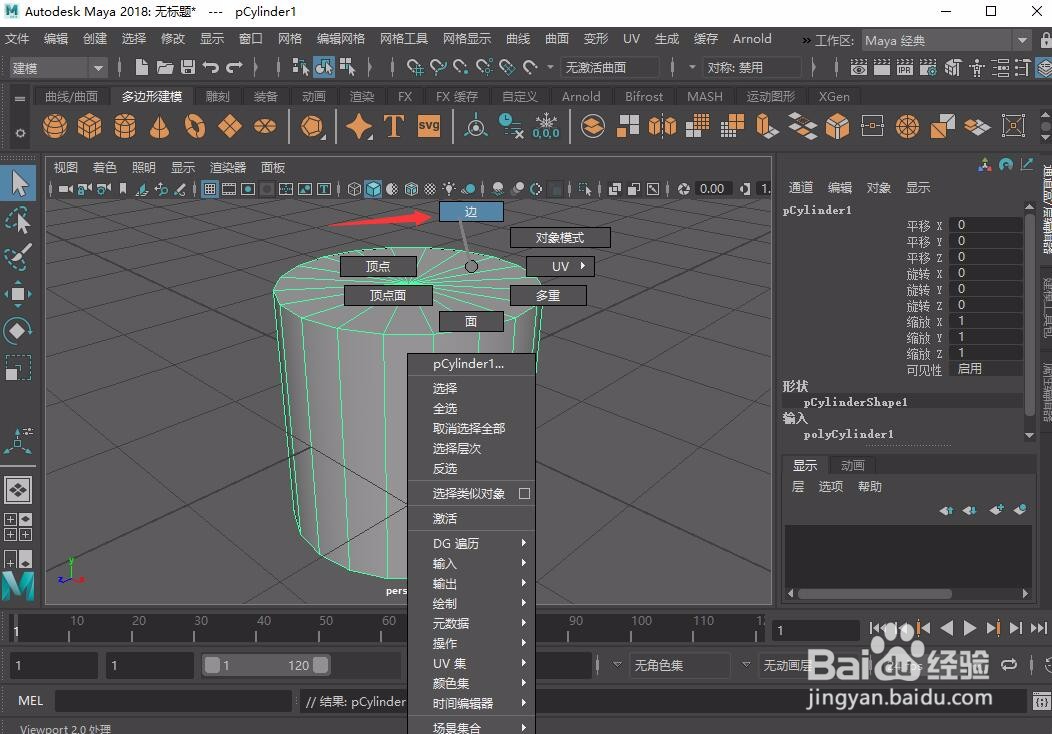Open the Maya 经典 workspace dropdown

click(945, 40)
